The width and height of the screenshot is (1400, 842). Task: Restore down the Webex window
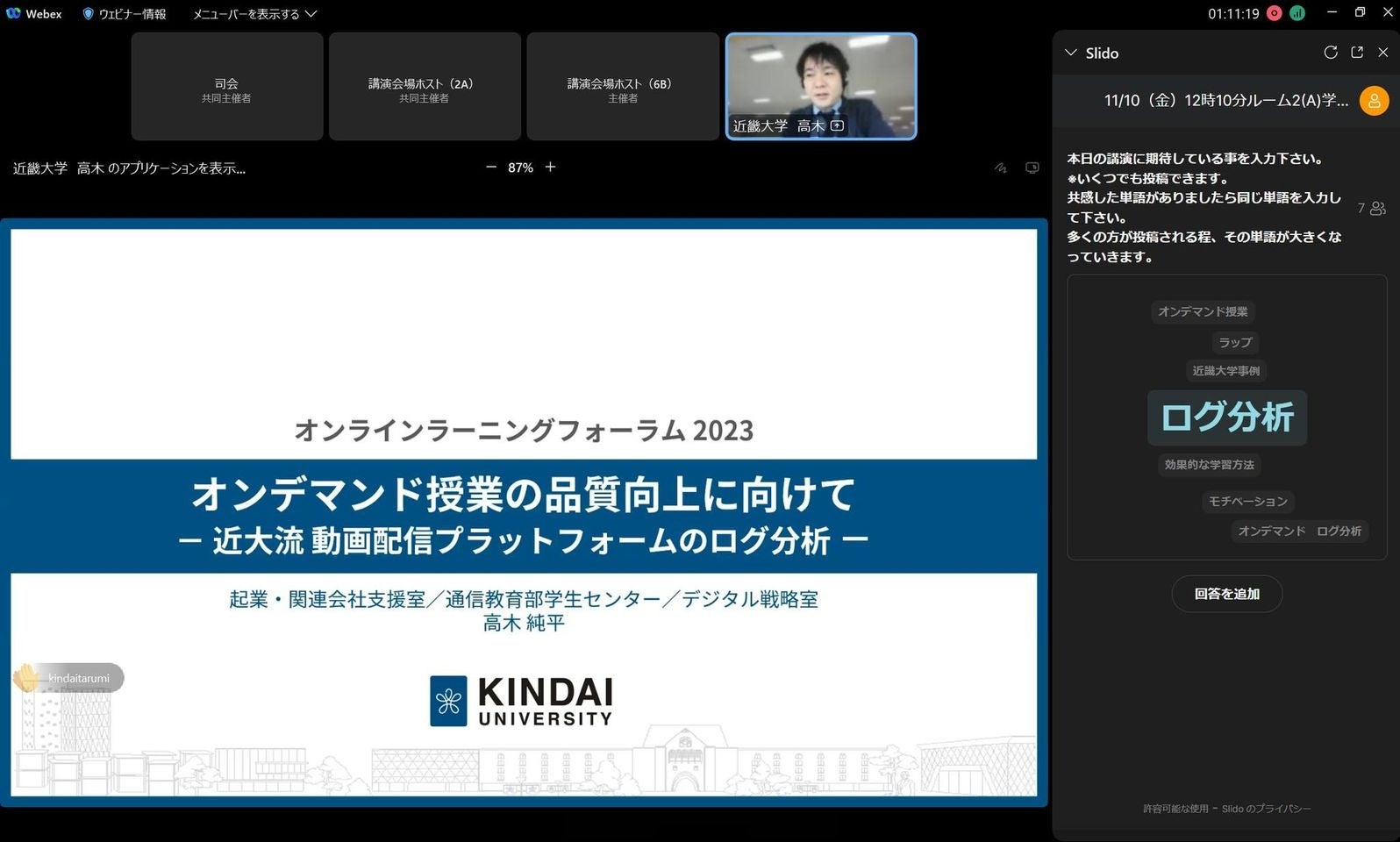(1360, 12)
